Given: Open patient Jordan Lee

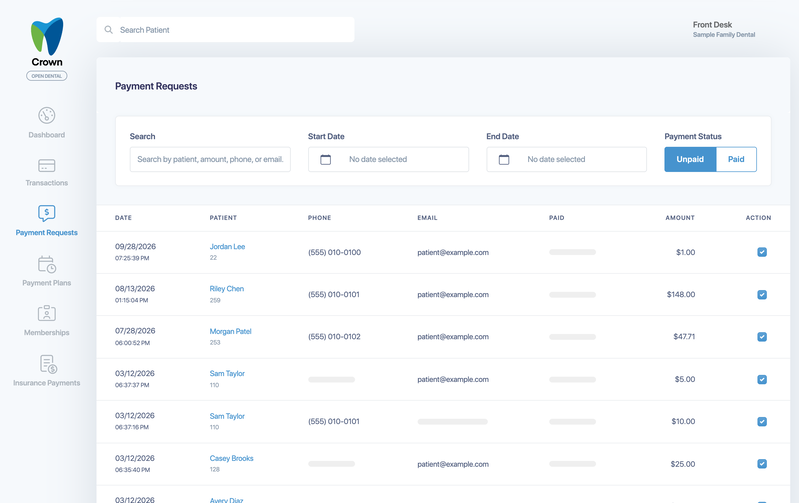Looking at the screenshot, I should (227, 247).
